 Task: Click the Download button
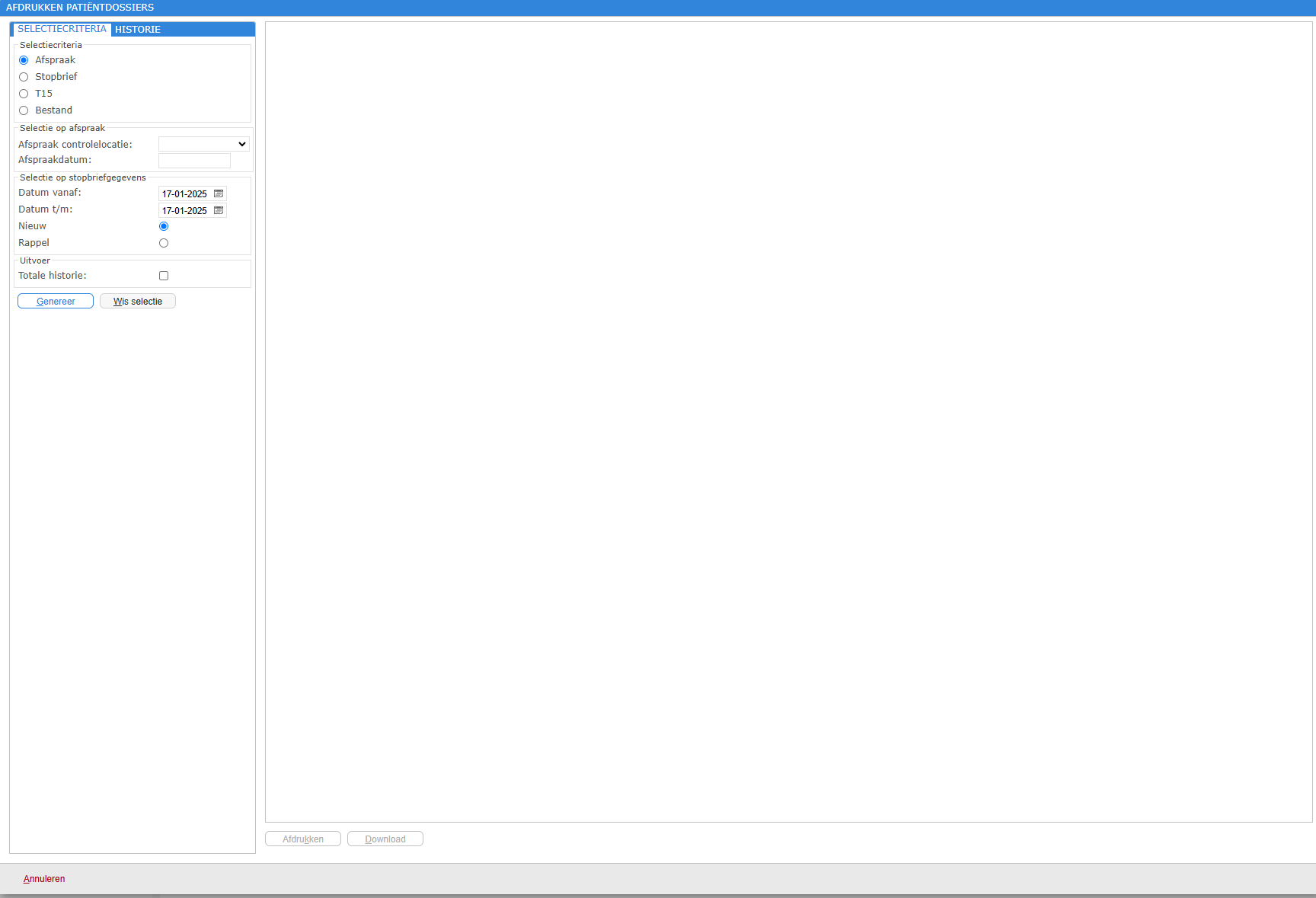coord(385,839)
